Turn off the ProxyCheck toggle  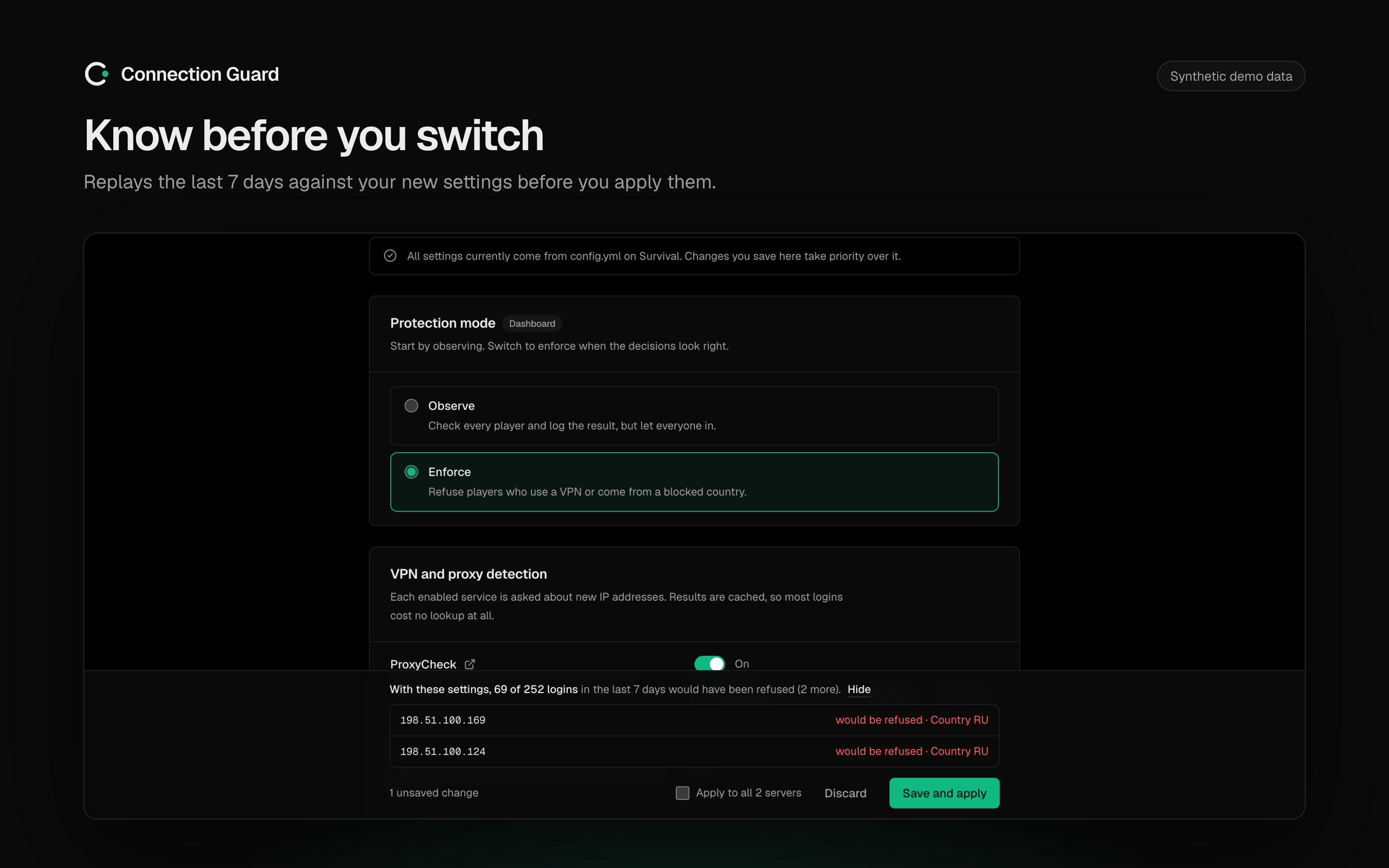click(709, 664)
